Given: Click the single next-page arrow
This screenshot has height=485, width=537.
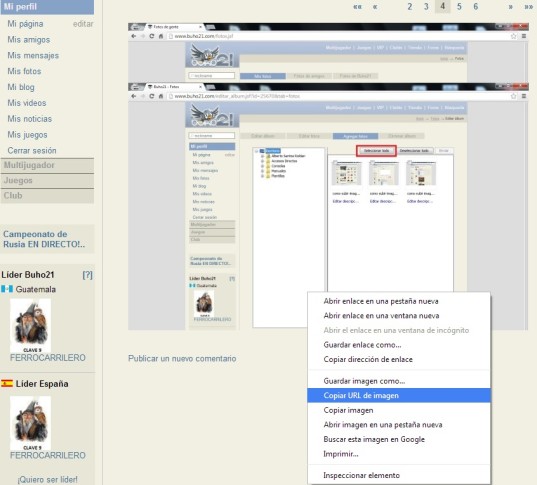Looking at the screenshot, I should click(511, 7).
